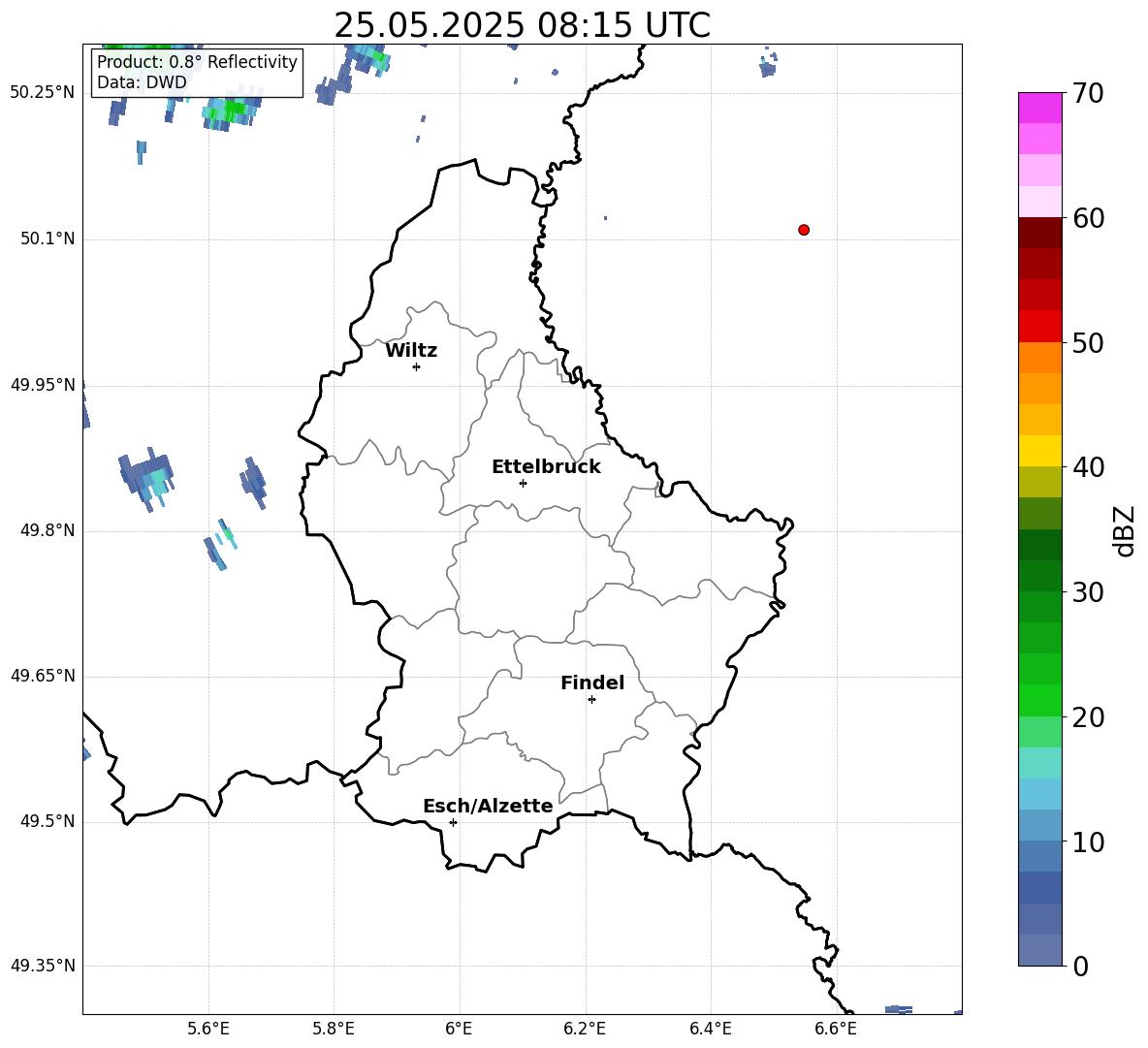The width and height of the screenshot is (1148, 1048).
Task: Click the 60 tick on the colorbar
Action: 1088,218
